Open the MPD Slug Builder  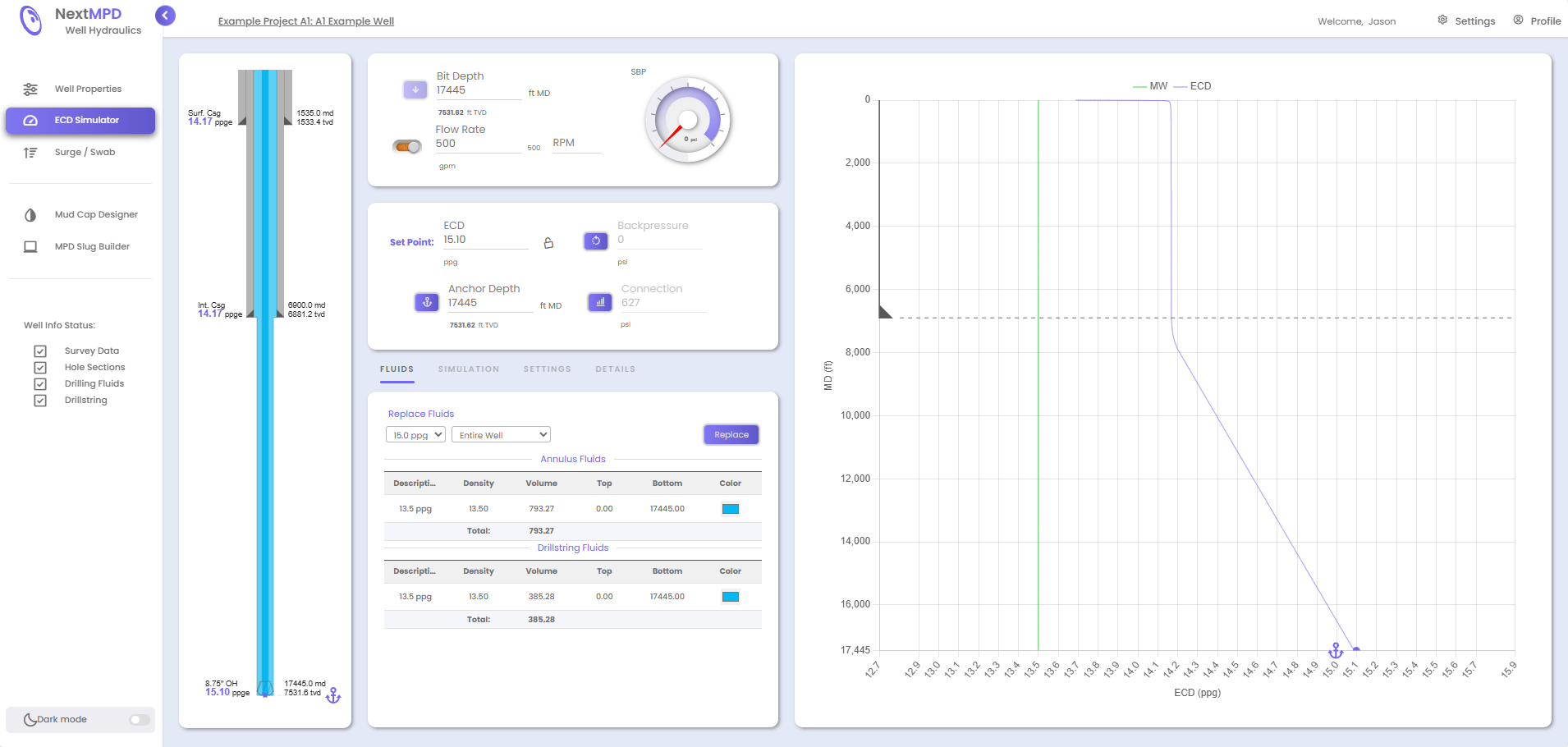pyautogui.click(x=93, y=246)
